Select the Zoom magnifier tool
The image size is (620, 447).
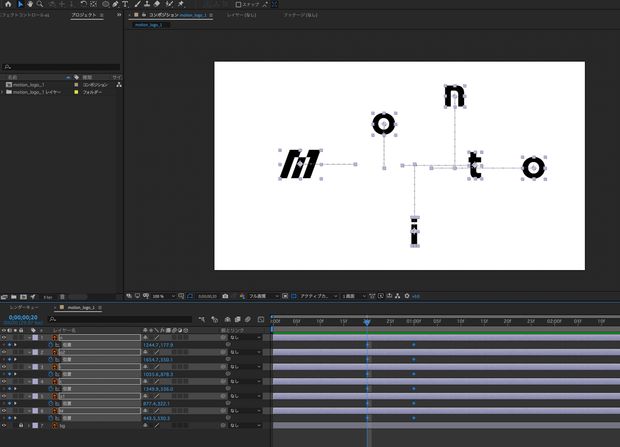[x=40, y=4]
